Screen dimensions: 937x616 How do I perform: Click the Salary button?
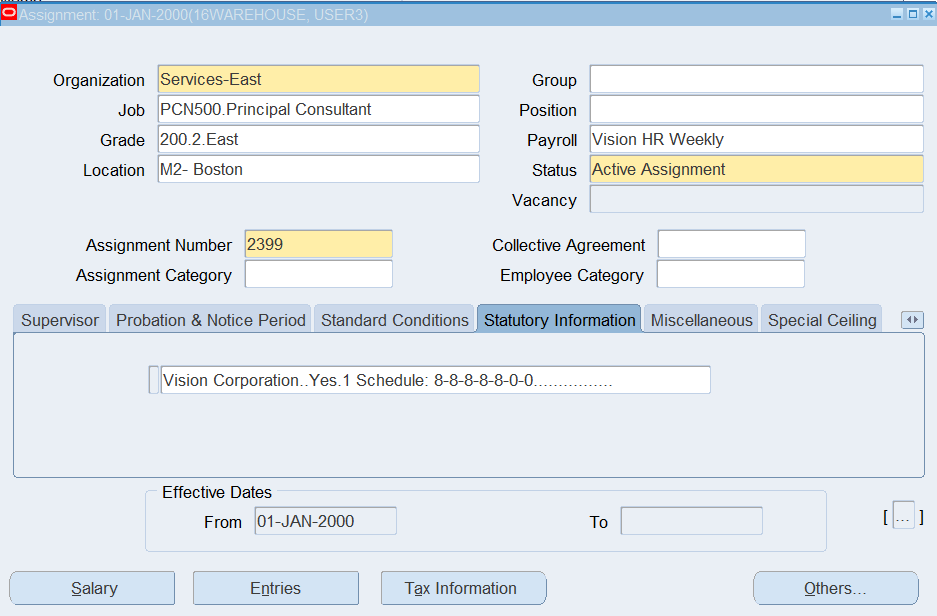coord(93,588)
